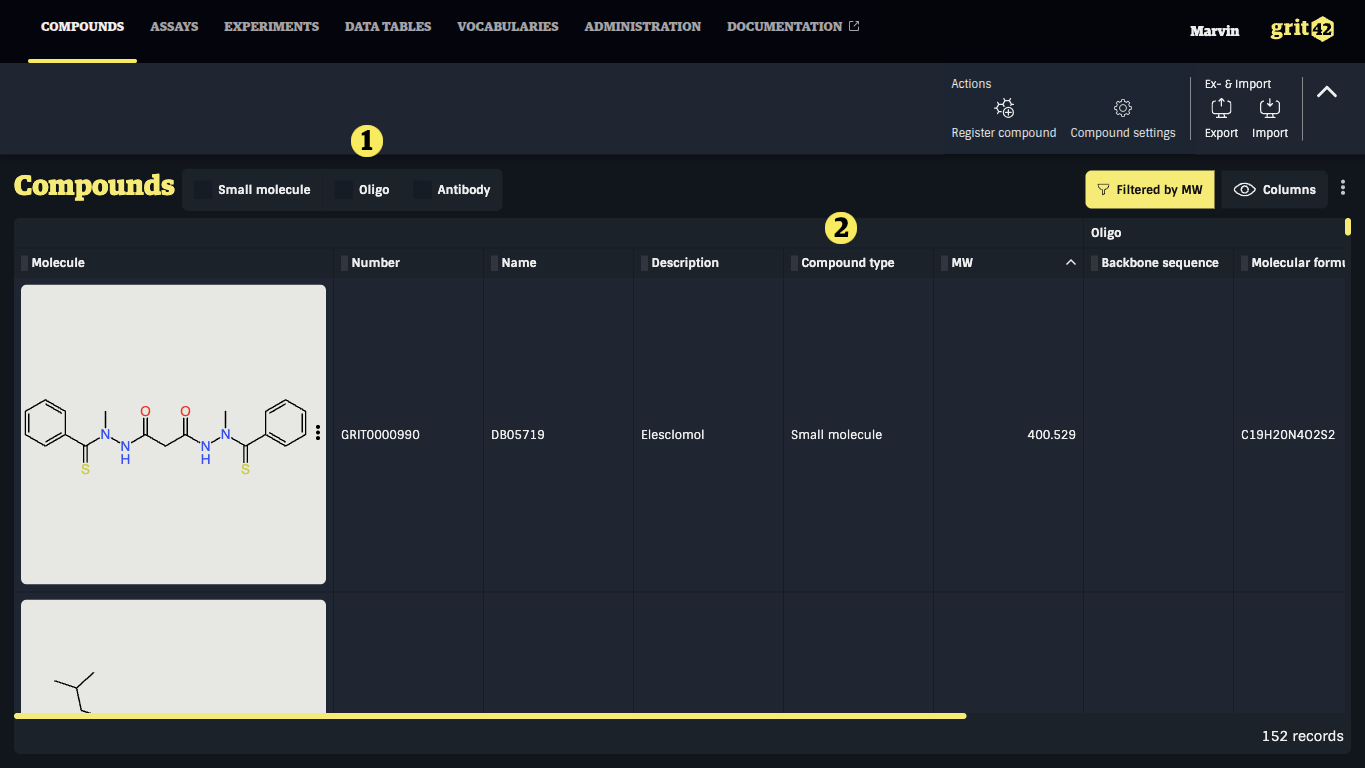This screenshot has height=768, width=1365.
Task: Open the table's three-dot options menu
Action: pyautogui.click(x=1343, y=188)
